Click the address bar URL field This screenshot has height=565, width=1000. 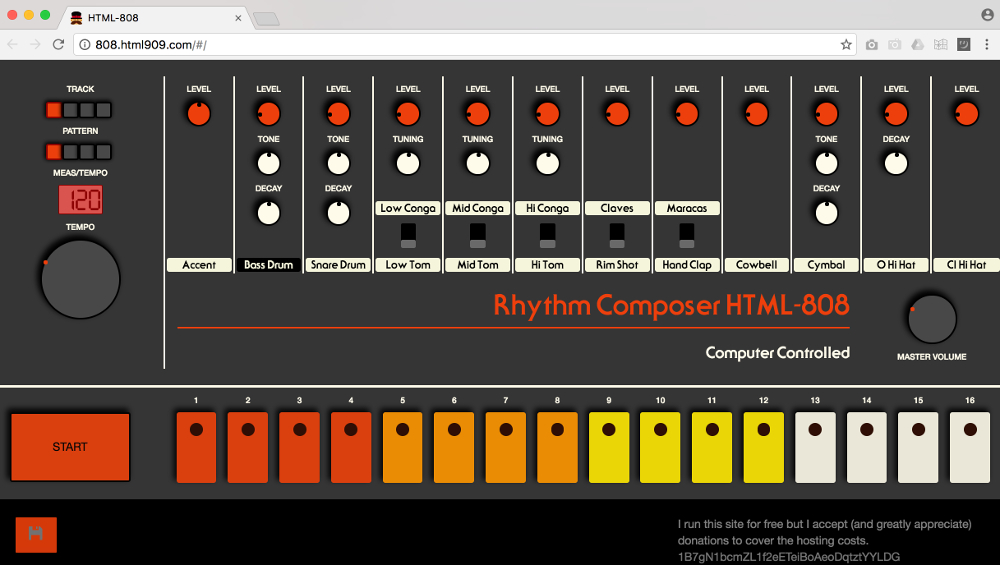pos(464,45)
